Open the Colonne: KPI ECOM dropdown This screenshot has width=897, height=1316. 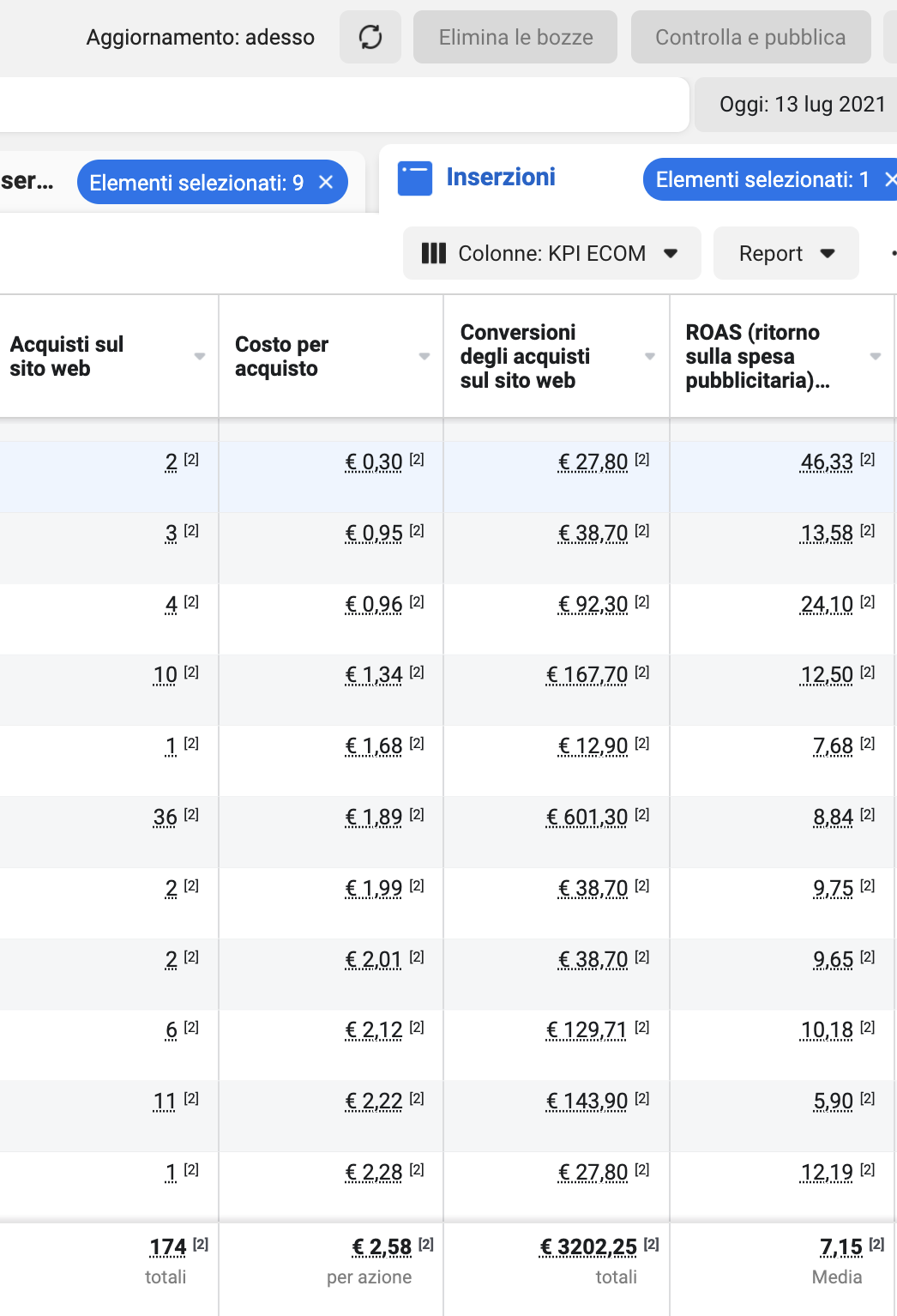pyautogui.click(x=551, y=253)
